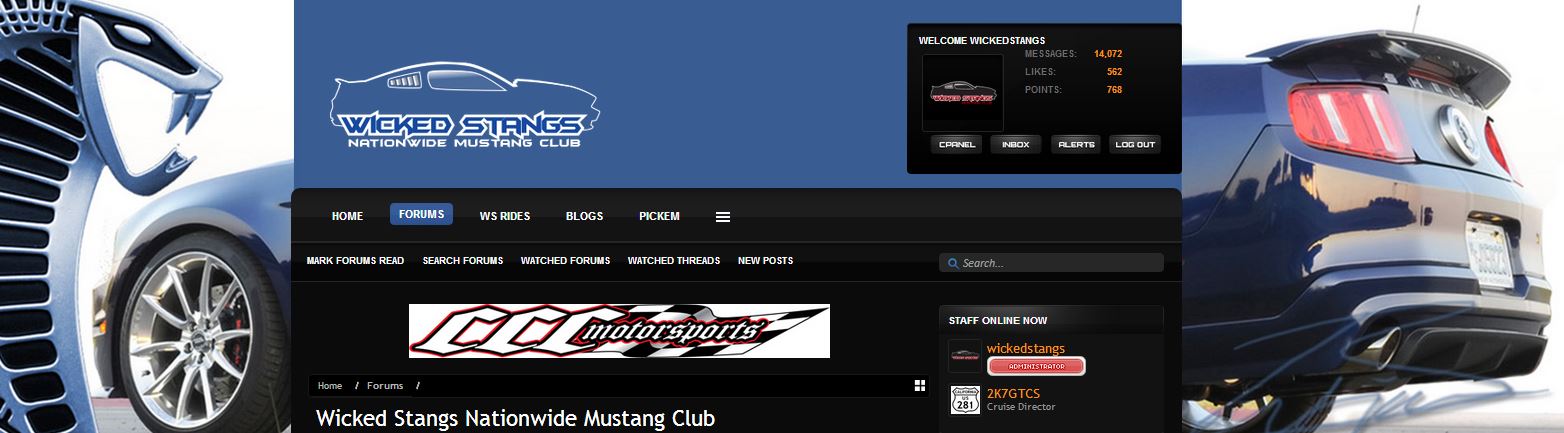Click Mark Forums Read

[355, 261]
